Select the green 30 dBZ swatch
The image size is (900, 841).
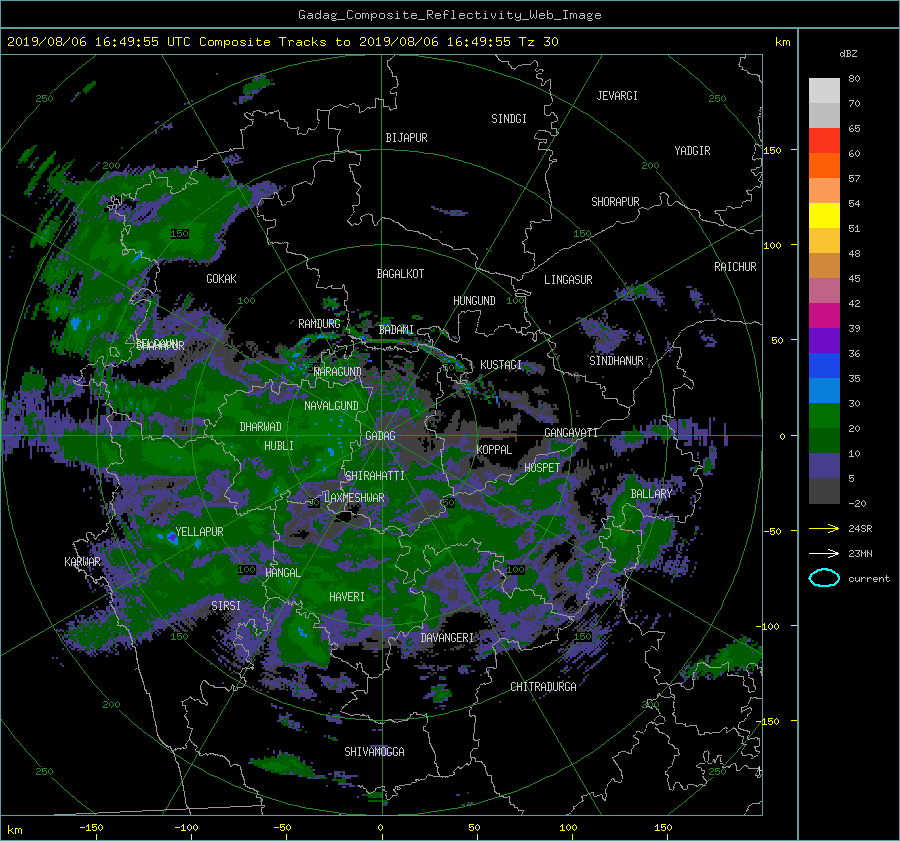[824, 415]
